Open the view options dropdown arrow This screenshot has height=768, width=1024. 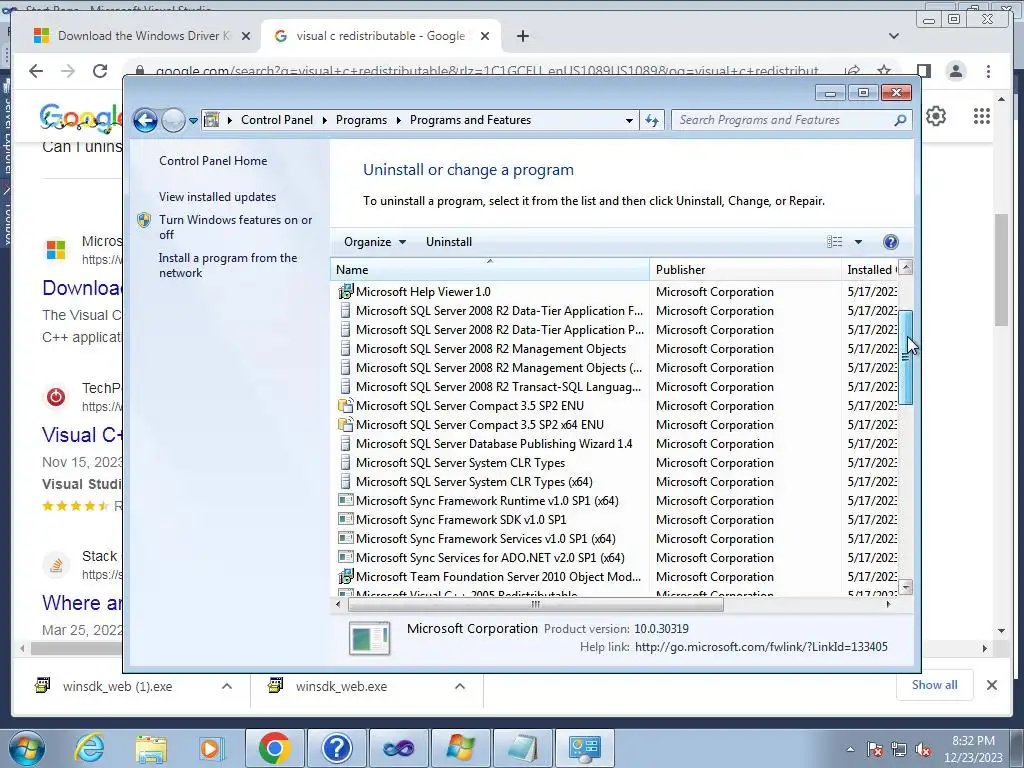(x=858, y=242)
